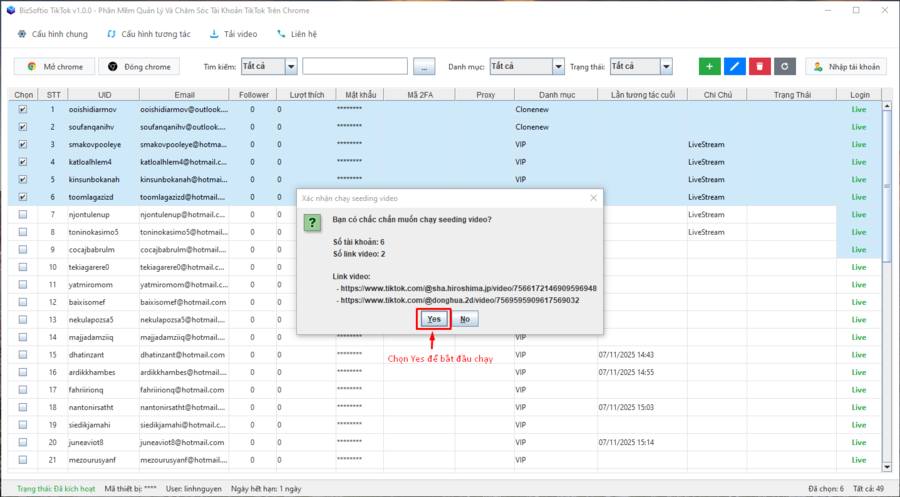Close Chrome with the Đóng chrome button

139,66
